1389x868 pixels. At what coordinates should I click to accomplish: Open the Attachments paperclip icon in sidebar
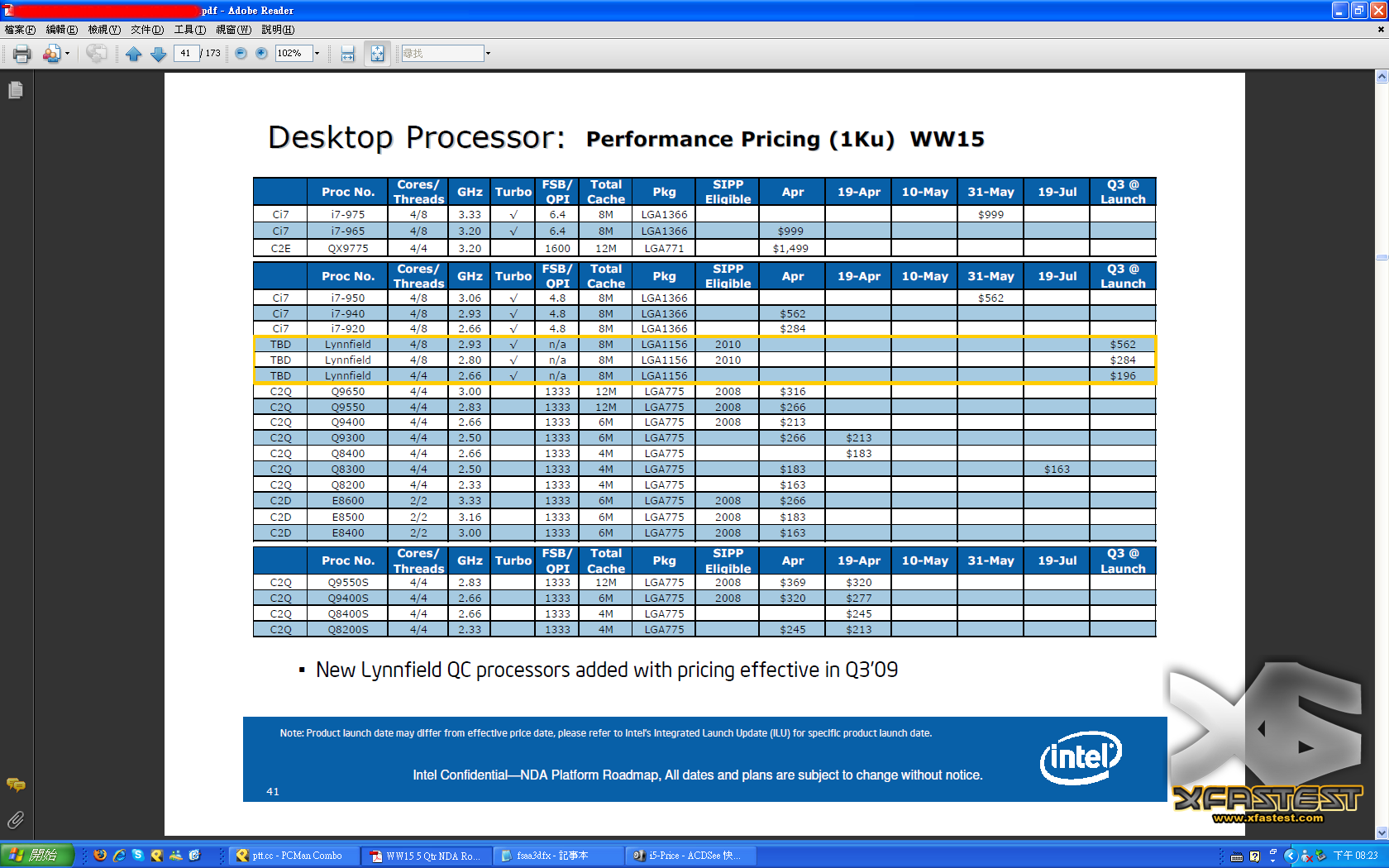[x=16, y=820]
